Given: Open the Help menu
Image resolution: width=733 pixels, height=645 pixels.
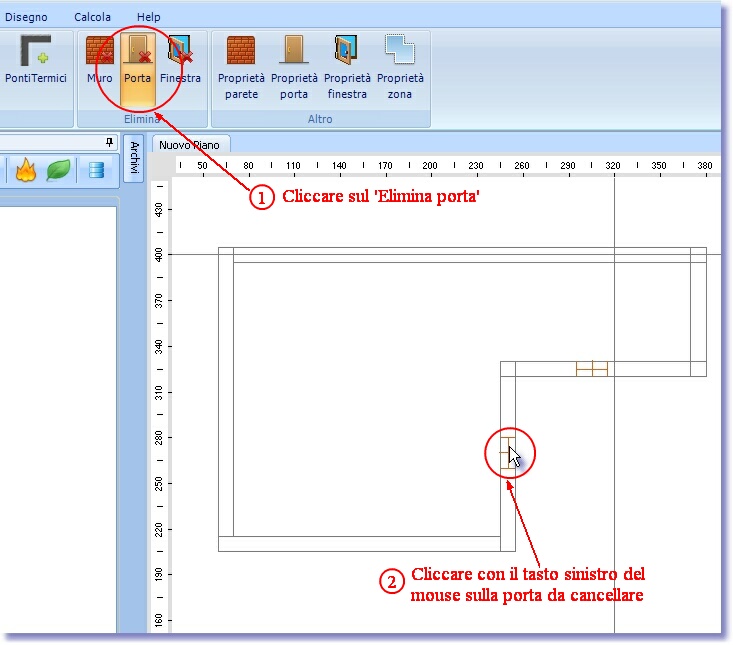Looking at the screenshot, I should click(149, 17).
